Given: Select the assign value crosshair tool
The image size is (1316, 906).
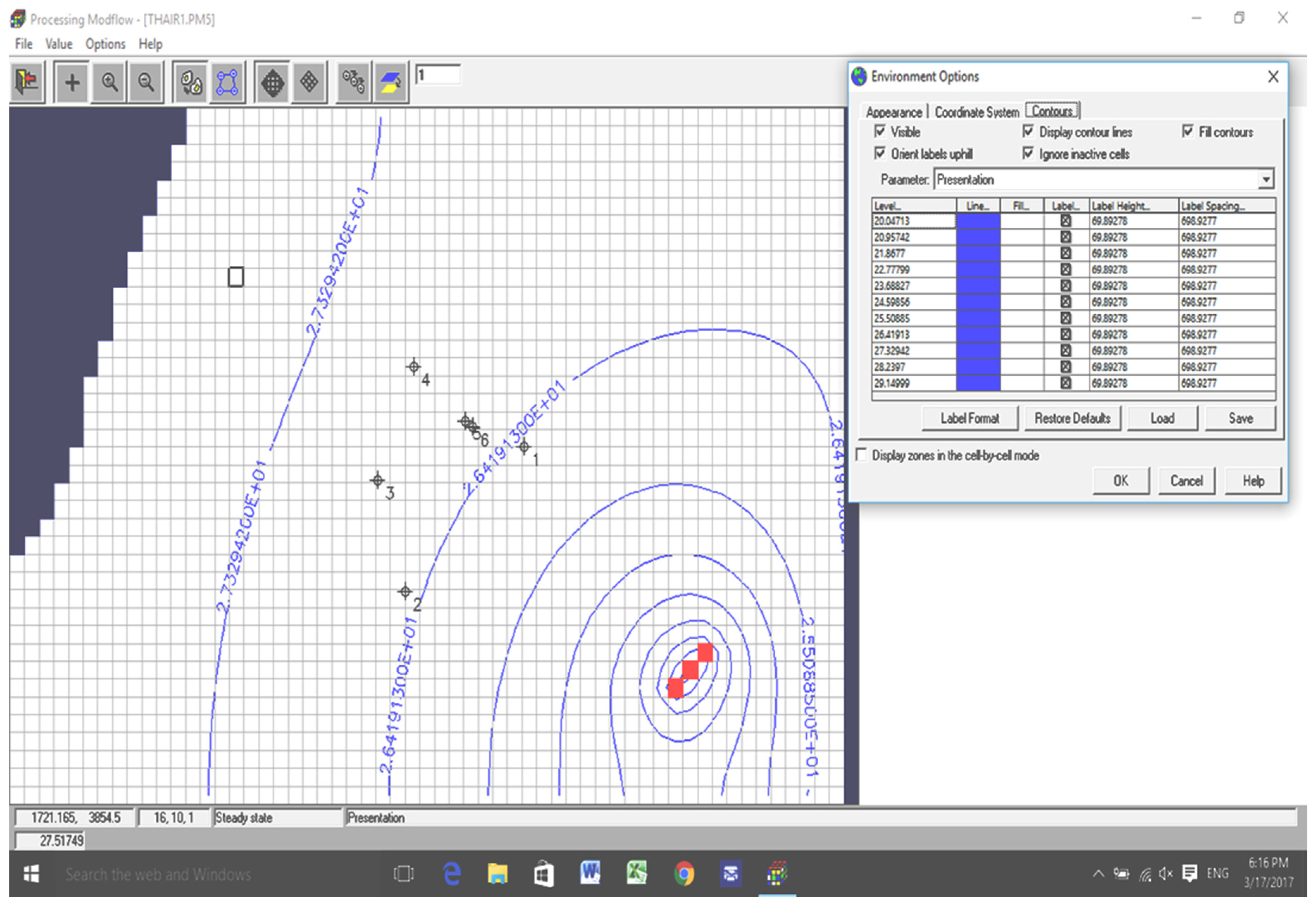Looking at the screenshot, I should coord(72,83).
